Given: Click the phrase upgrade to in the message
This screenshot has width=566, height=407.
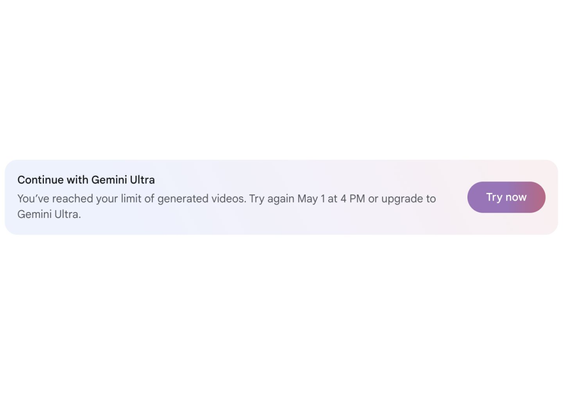Looking at the screenshot, I should [x=409, y=199].
